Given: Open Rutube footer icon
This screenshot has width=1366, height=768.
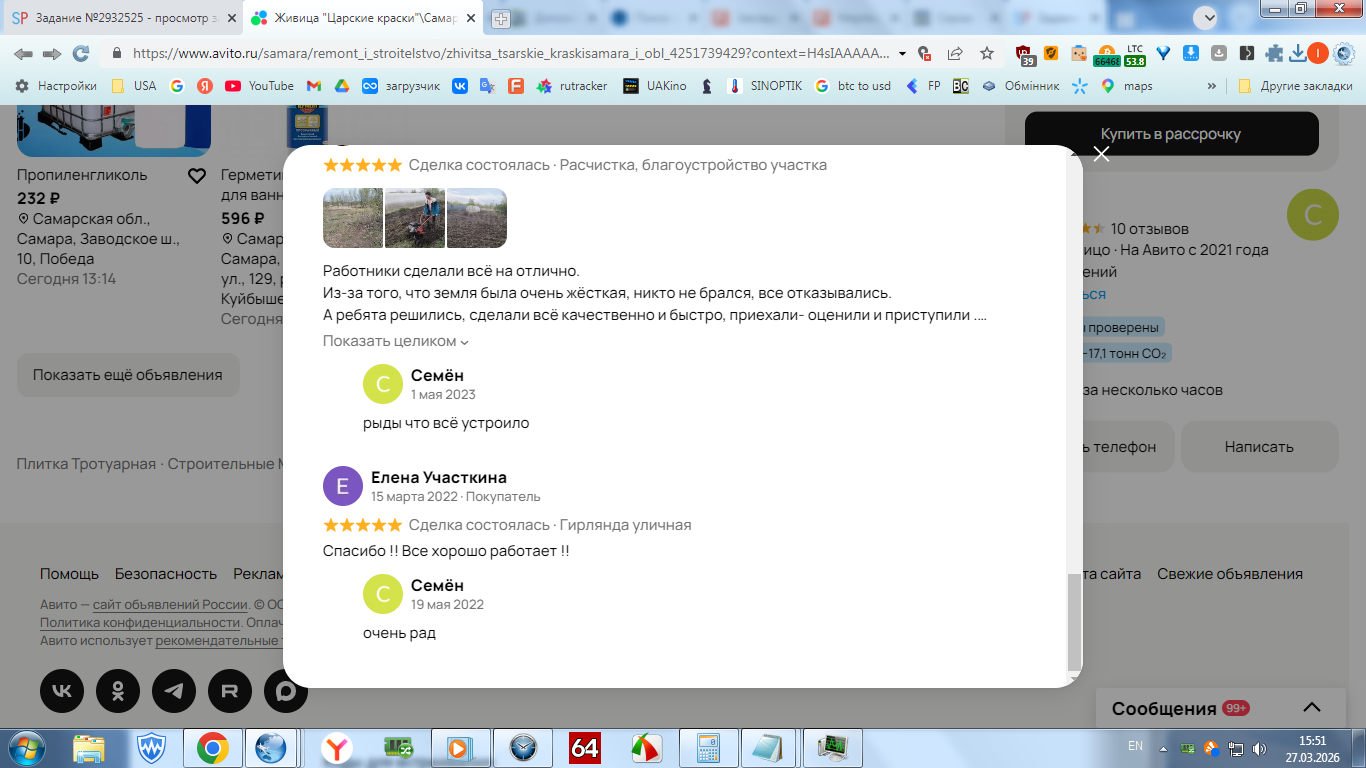Looking at the screenshot, I should [230, 691].
